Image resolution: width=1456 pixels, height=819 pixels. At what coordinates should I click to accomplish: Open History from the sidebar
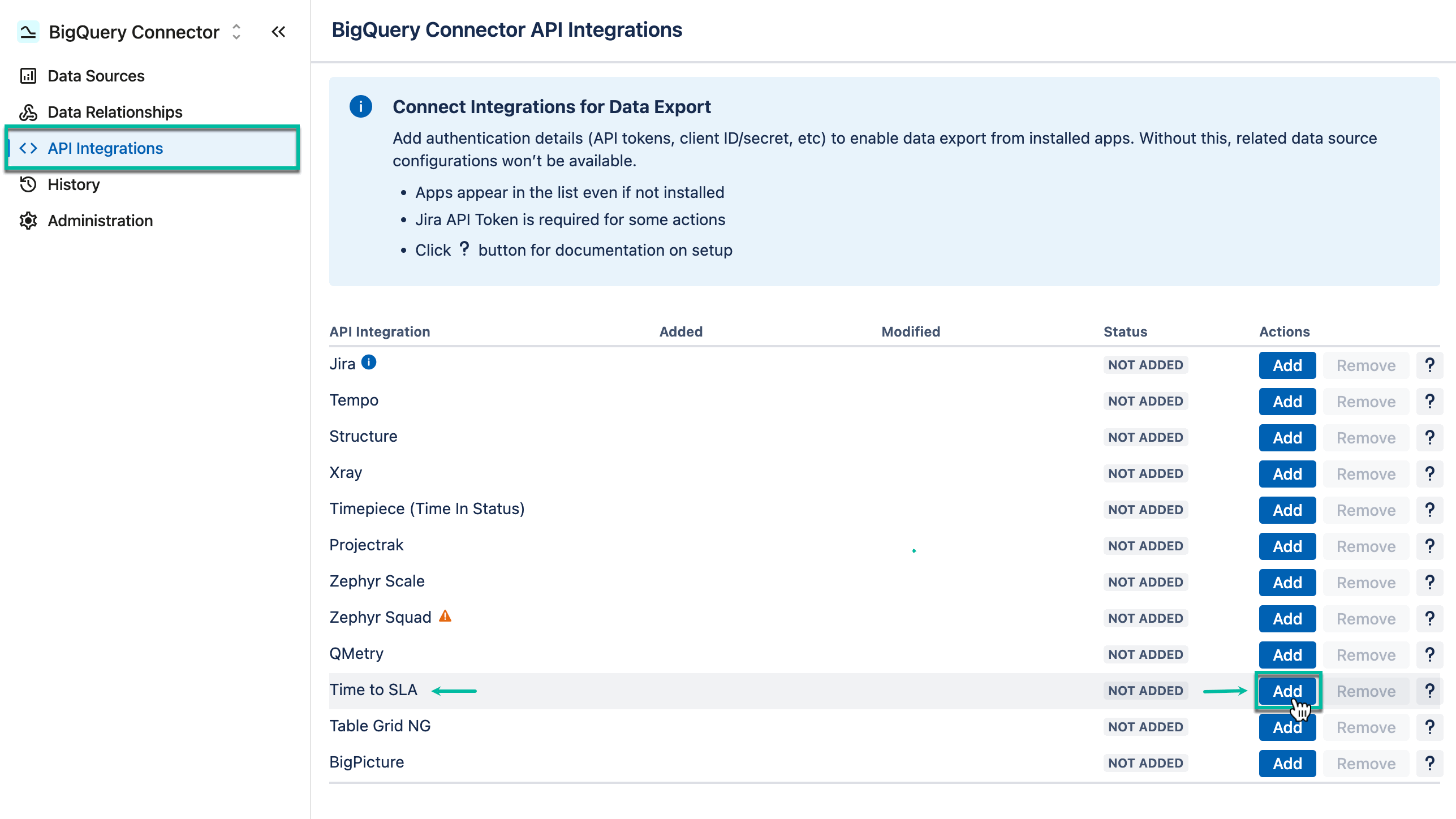click(x=72, y=184)
